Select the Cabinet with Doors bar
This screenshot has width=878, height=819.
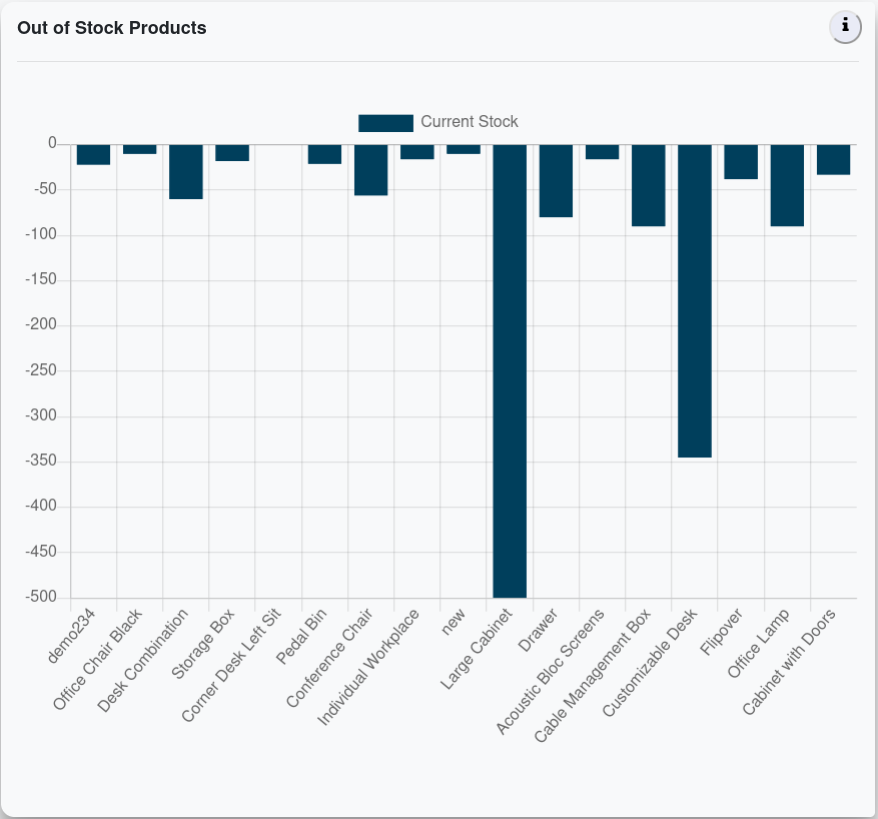click(833, 160)
